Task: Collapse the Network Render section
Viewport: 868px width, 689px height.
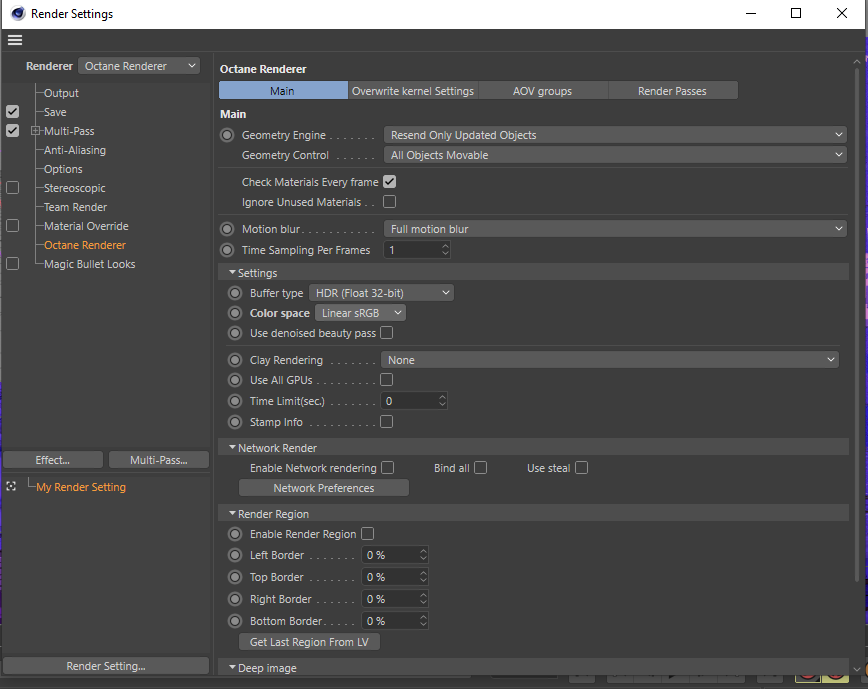Action: (x=232, y=447)
